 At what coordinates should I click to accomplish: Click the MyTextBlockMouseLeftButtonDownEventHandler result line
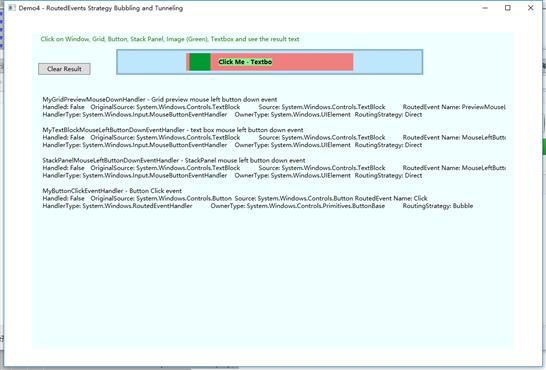(173, 130)
